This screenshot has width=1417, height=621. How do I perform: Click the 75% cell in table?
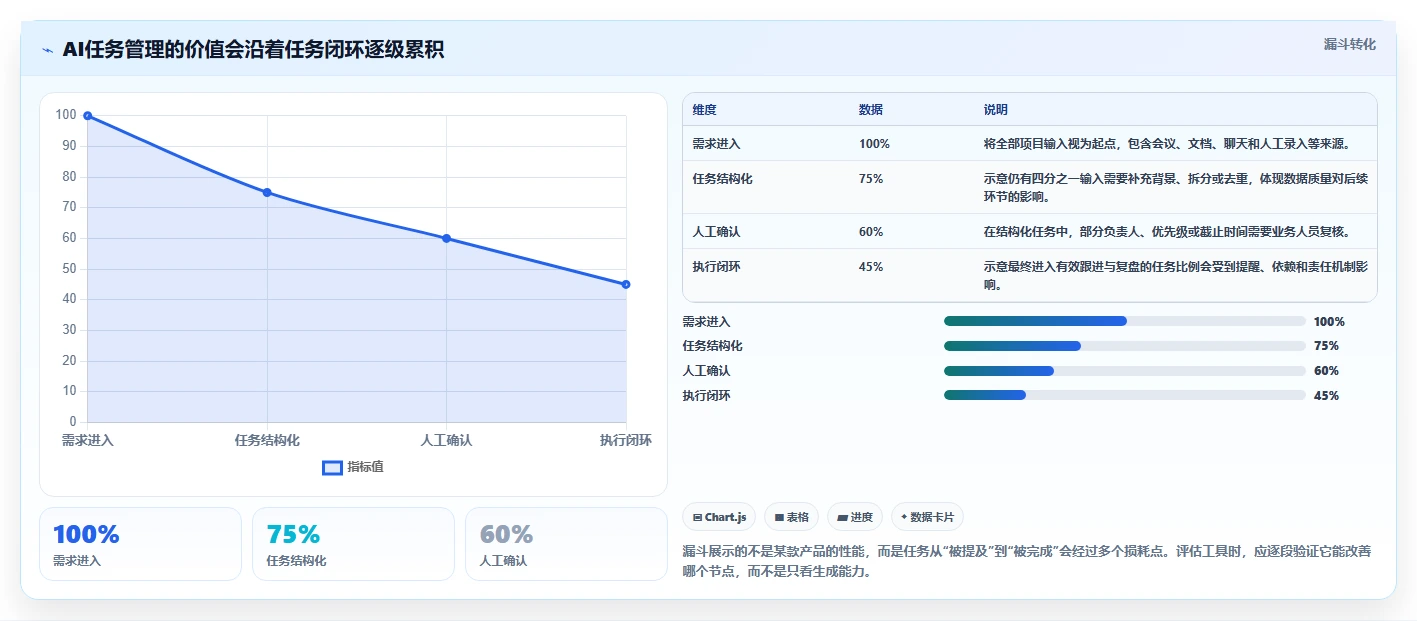[x=871, y=178]
